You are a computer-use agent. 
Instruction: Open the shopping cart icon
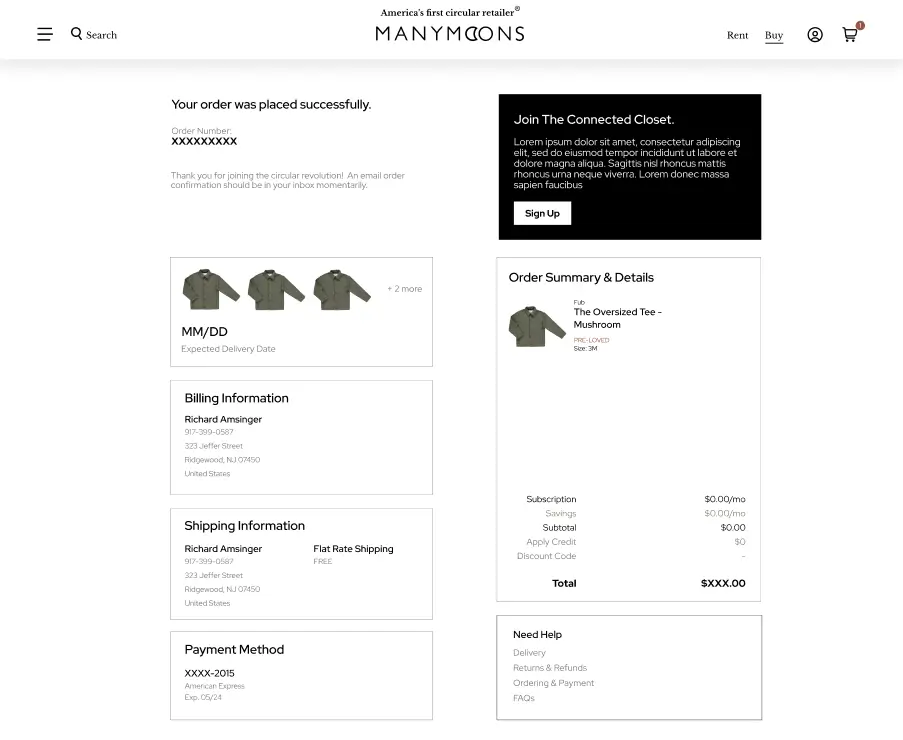coord(850,35)
